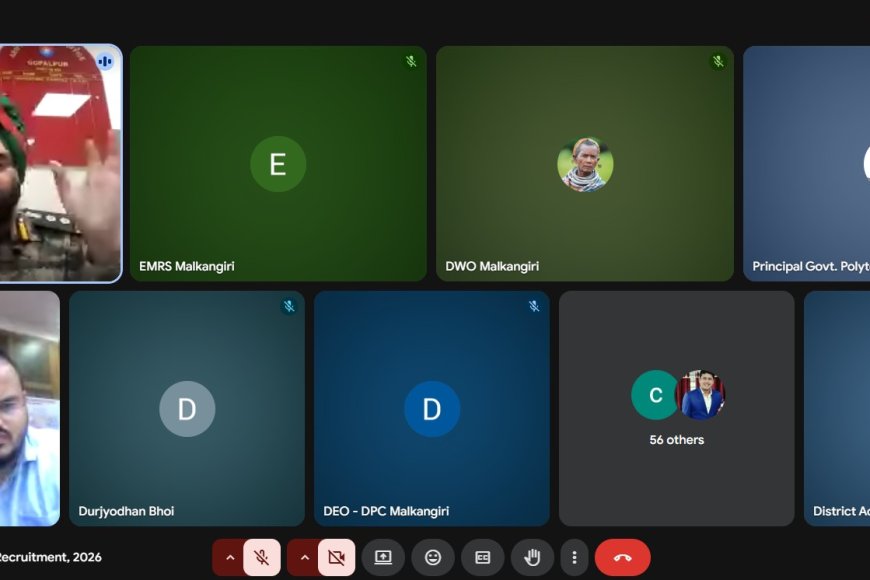Screen dimensions: 870x580
Task: Unmute the microphone
Action: (262, 557)
